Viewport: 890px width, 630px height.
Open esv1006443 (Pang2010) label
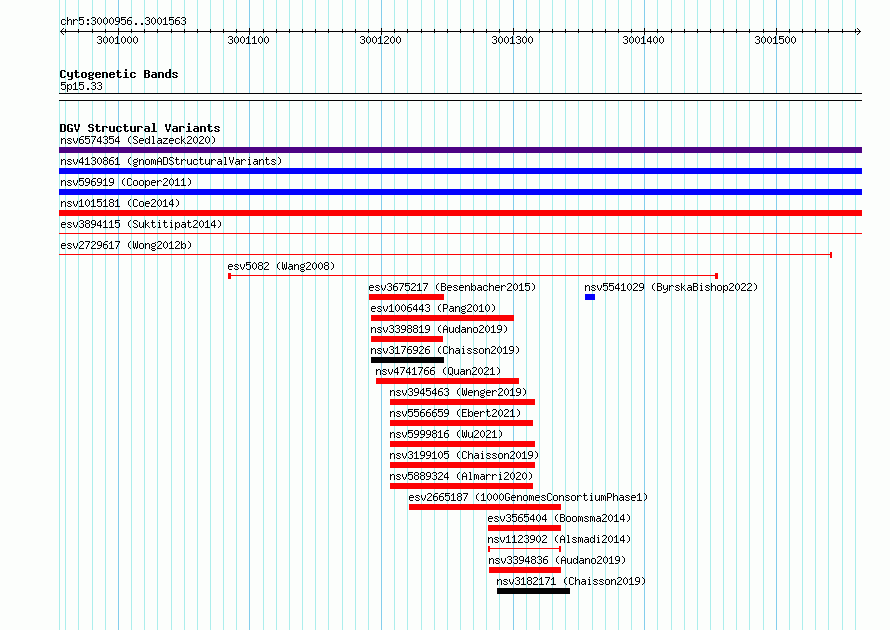tap(433, 308)
